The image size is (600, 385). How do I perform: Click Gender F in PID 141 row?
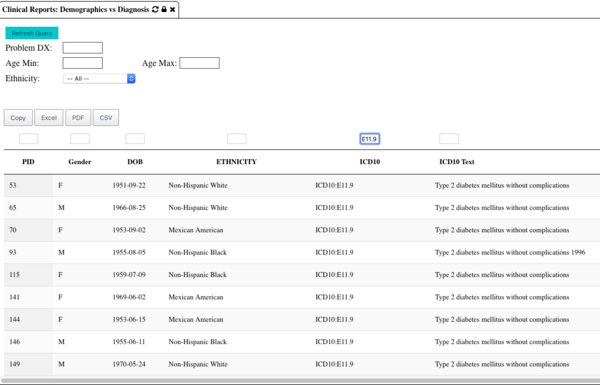pos(60,297)
